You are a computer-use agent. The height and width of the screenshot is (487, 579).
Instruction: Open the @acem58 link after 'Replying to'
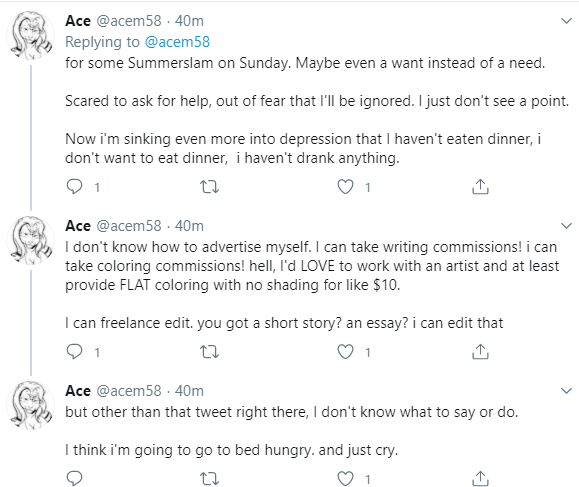pos(177,42)
